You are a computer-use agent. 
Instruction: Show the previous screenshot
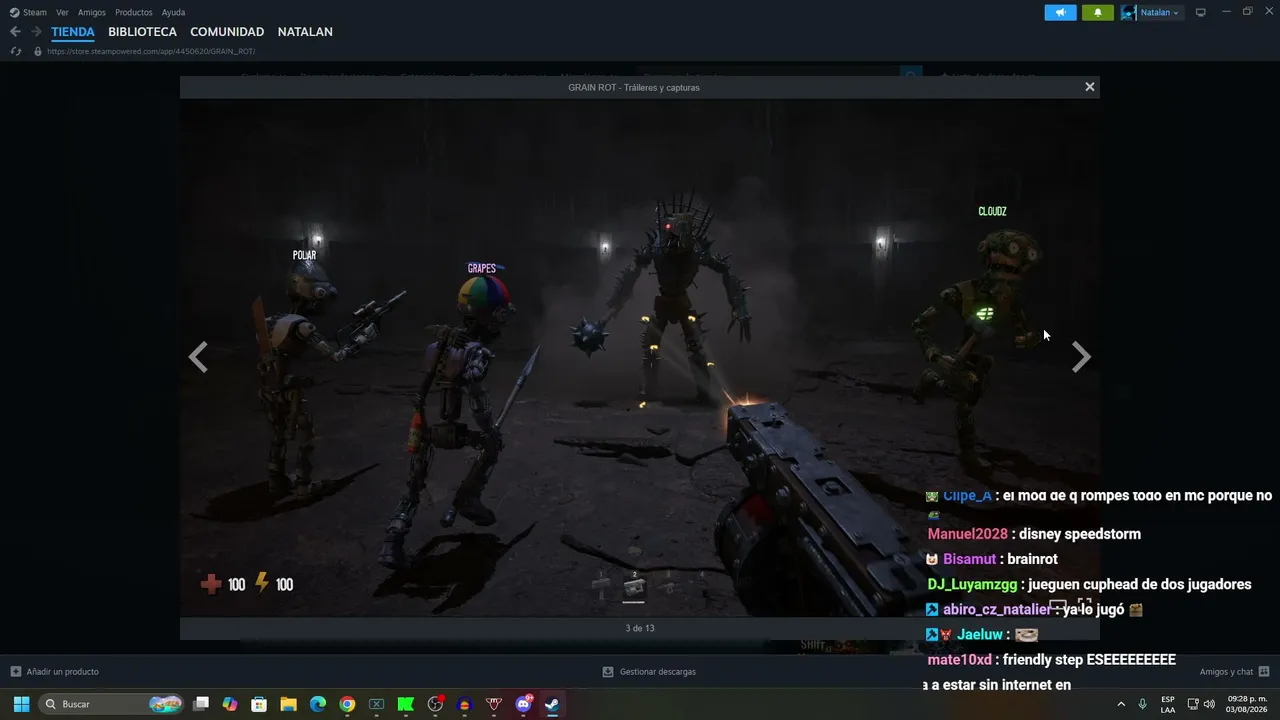[x=198, y=357]
